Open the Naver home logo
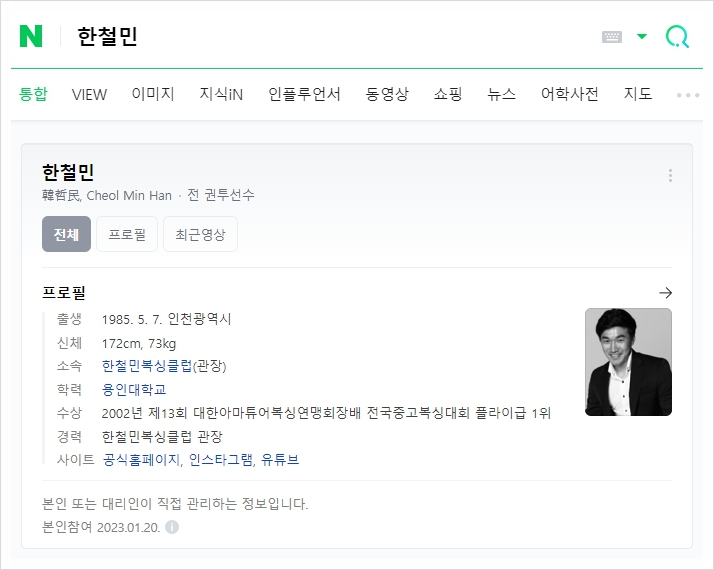The image size is (714, 570). click(x=31, y=36)
